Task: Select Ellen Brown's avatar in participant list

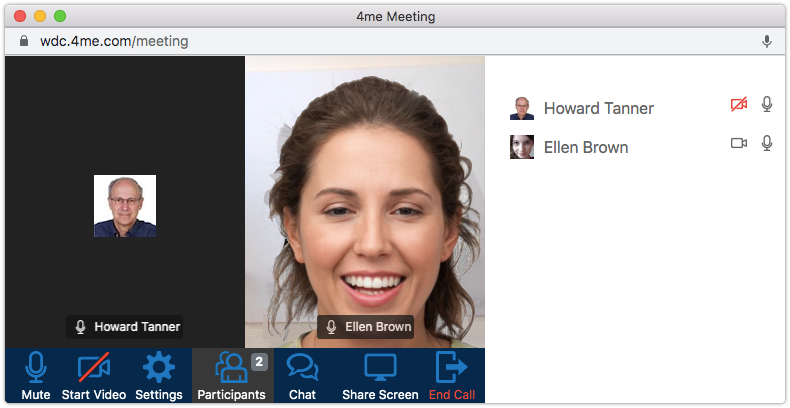Action: 521,147
